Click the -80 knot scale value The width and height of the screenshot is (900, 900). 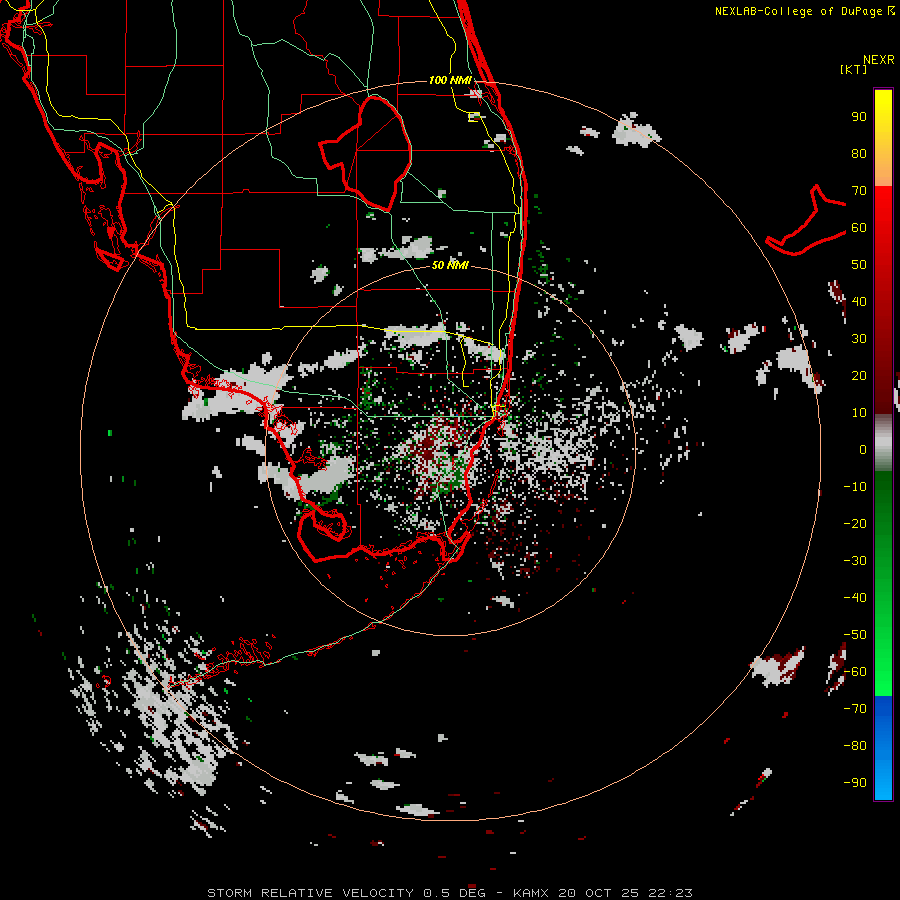pos(855,746)
